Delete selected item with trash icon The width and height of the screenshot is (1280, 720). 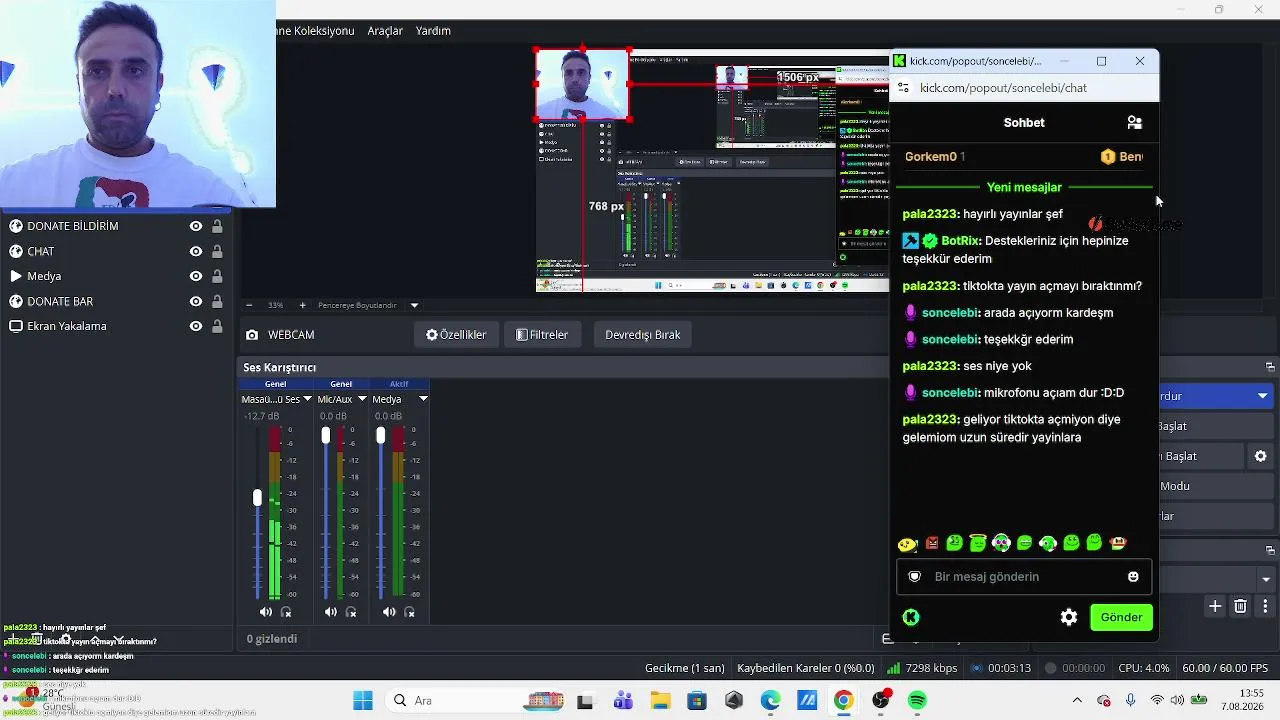pos(1241,606)
